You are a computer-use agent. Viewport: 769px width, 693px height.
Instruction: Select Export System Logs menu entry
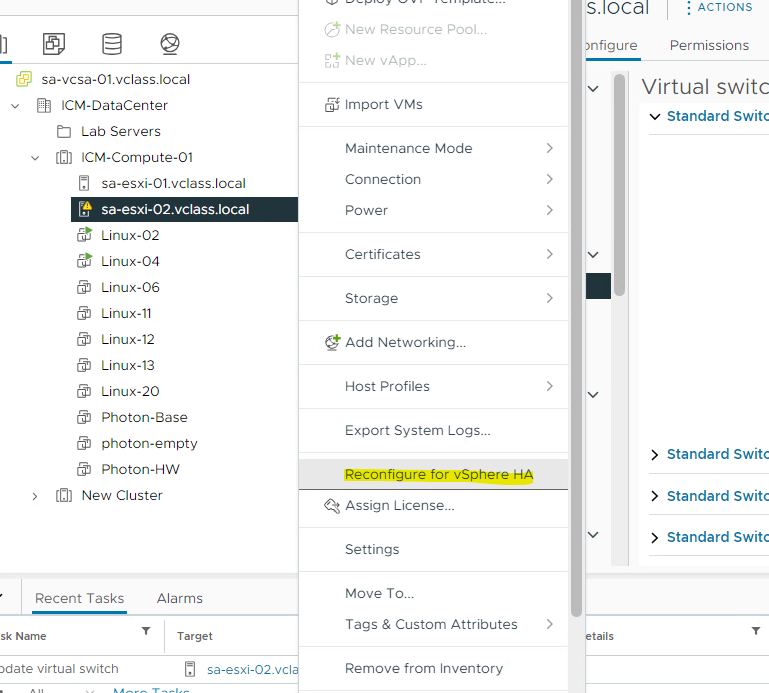(x=434, y=430)
